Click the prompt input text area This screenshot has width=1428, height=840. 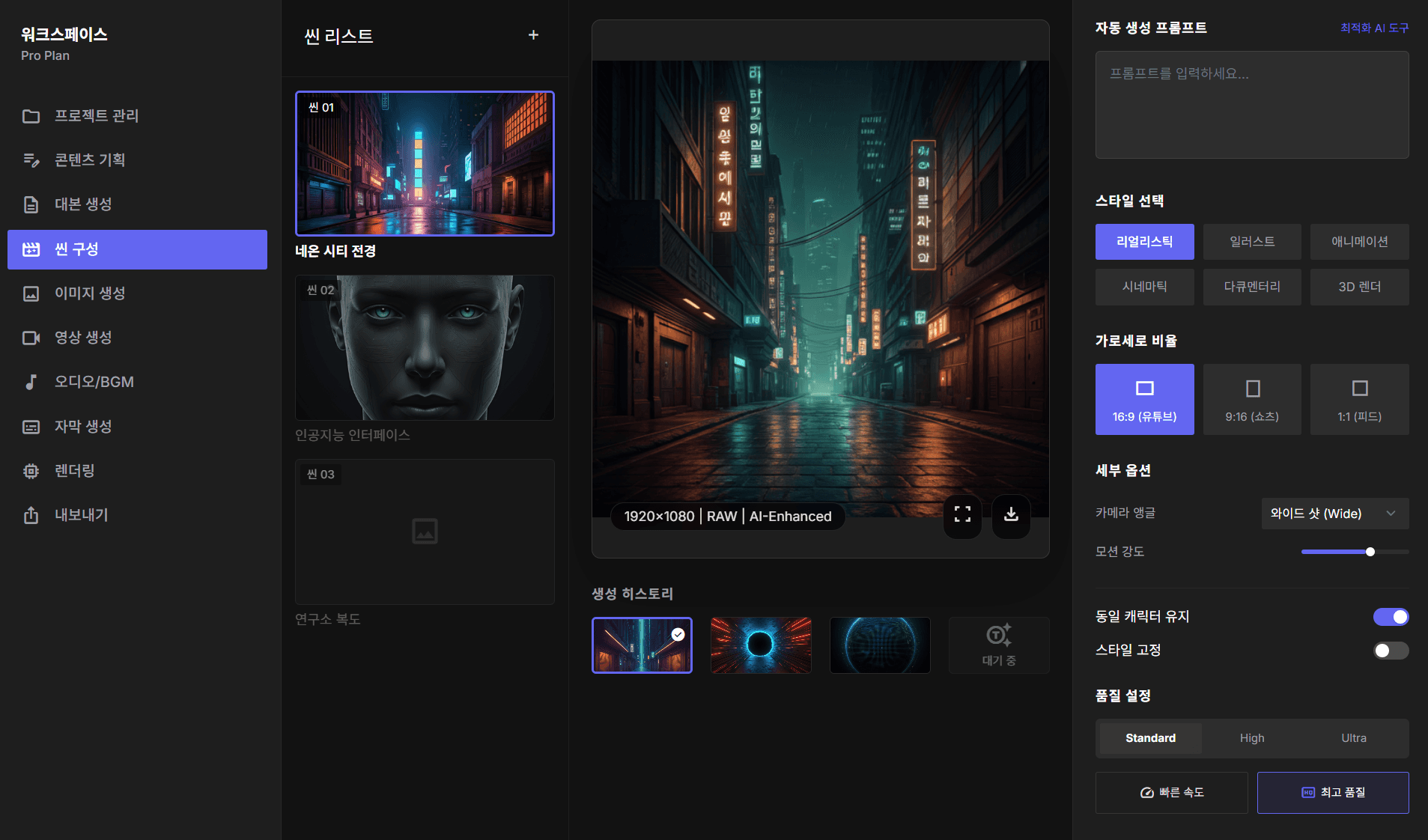click(x=1252, y=105)
